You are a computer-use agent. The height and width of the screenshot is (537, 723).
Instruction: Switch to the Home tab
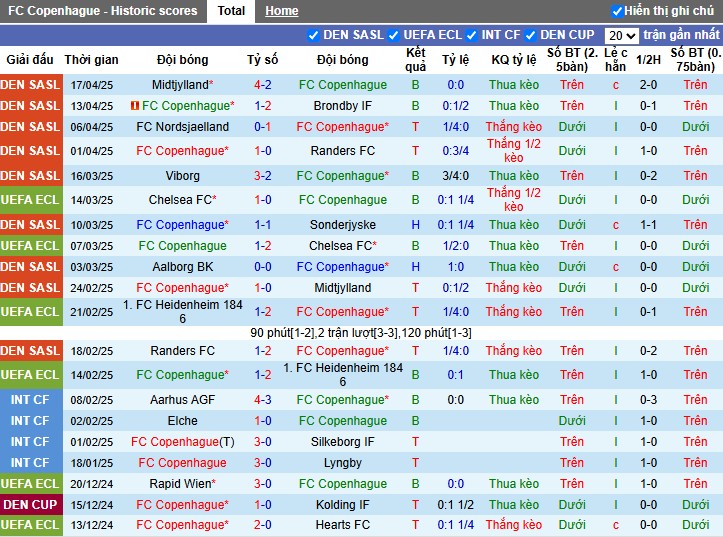point(281,11)
